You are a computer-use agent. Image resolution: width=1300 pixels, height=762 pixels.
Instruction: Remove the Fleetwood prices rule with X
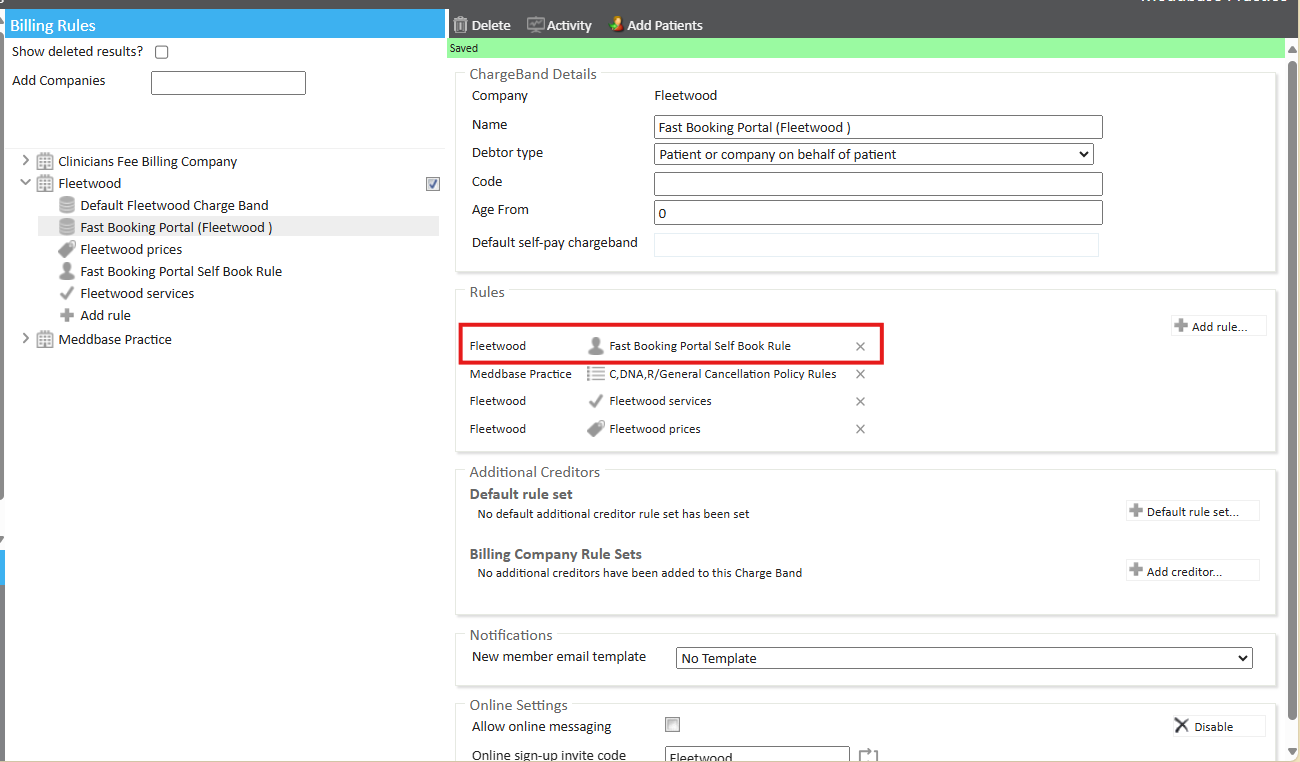click(860, 429)
